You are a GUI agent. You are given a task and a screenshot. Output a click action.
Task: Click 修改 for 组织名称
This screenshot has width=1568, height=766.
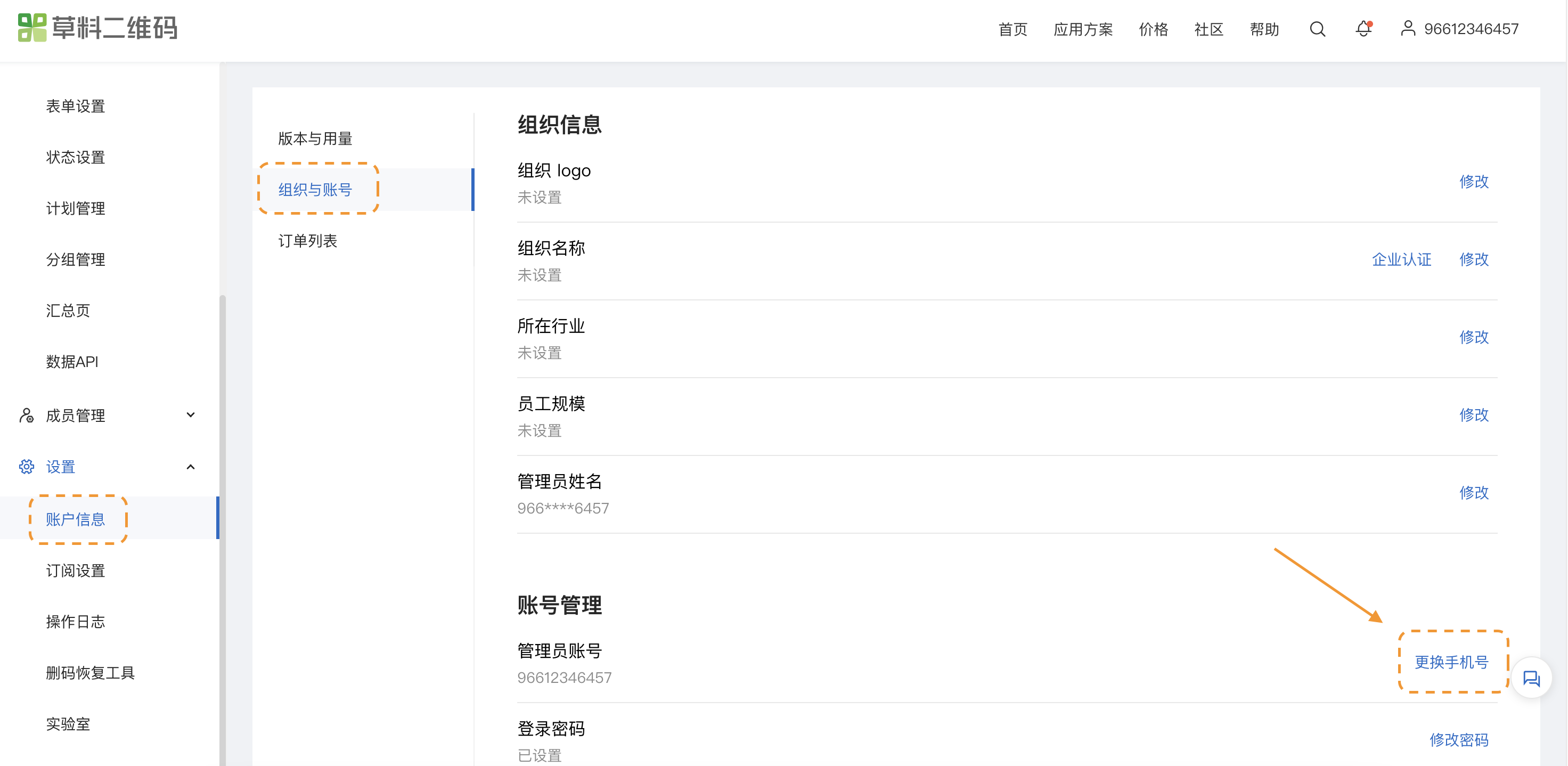(x=1474, y=259)
